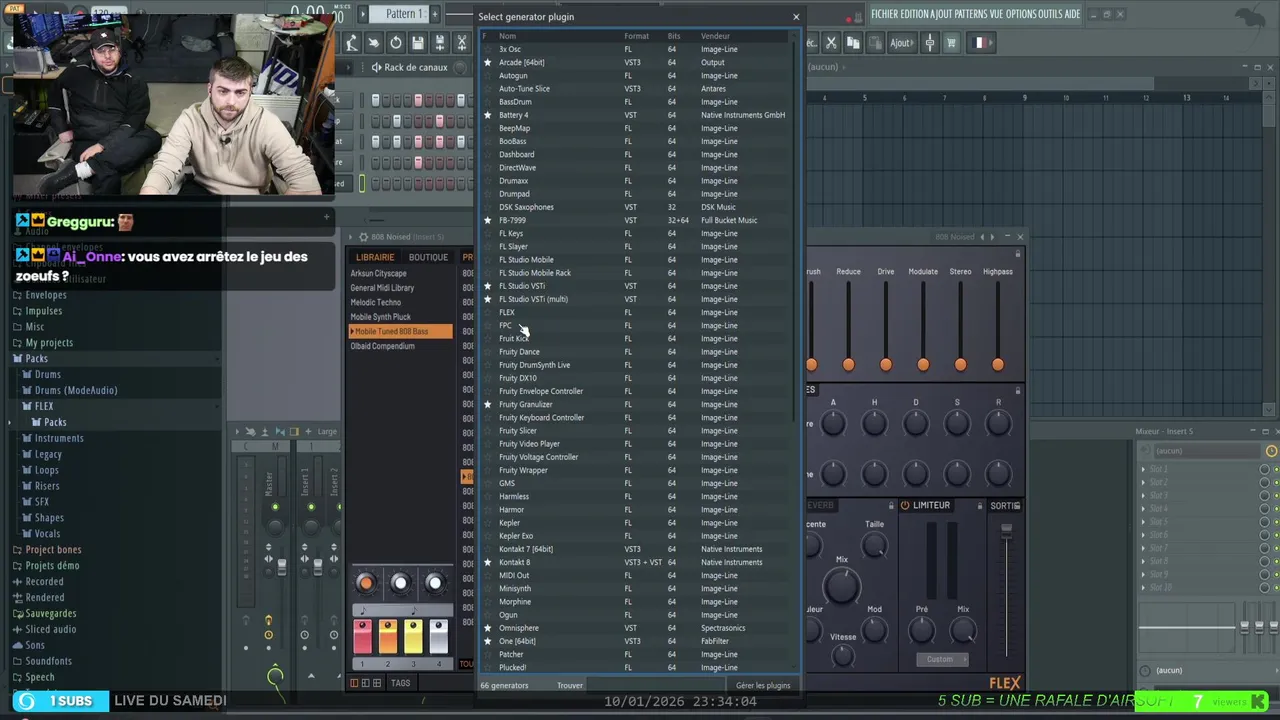Click the Sons cloud folder in browser
1280x720 pixels.
pyautogui.click(x=17, y=645)
